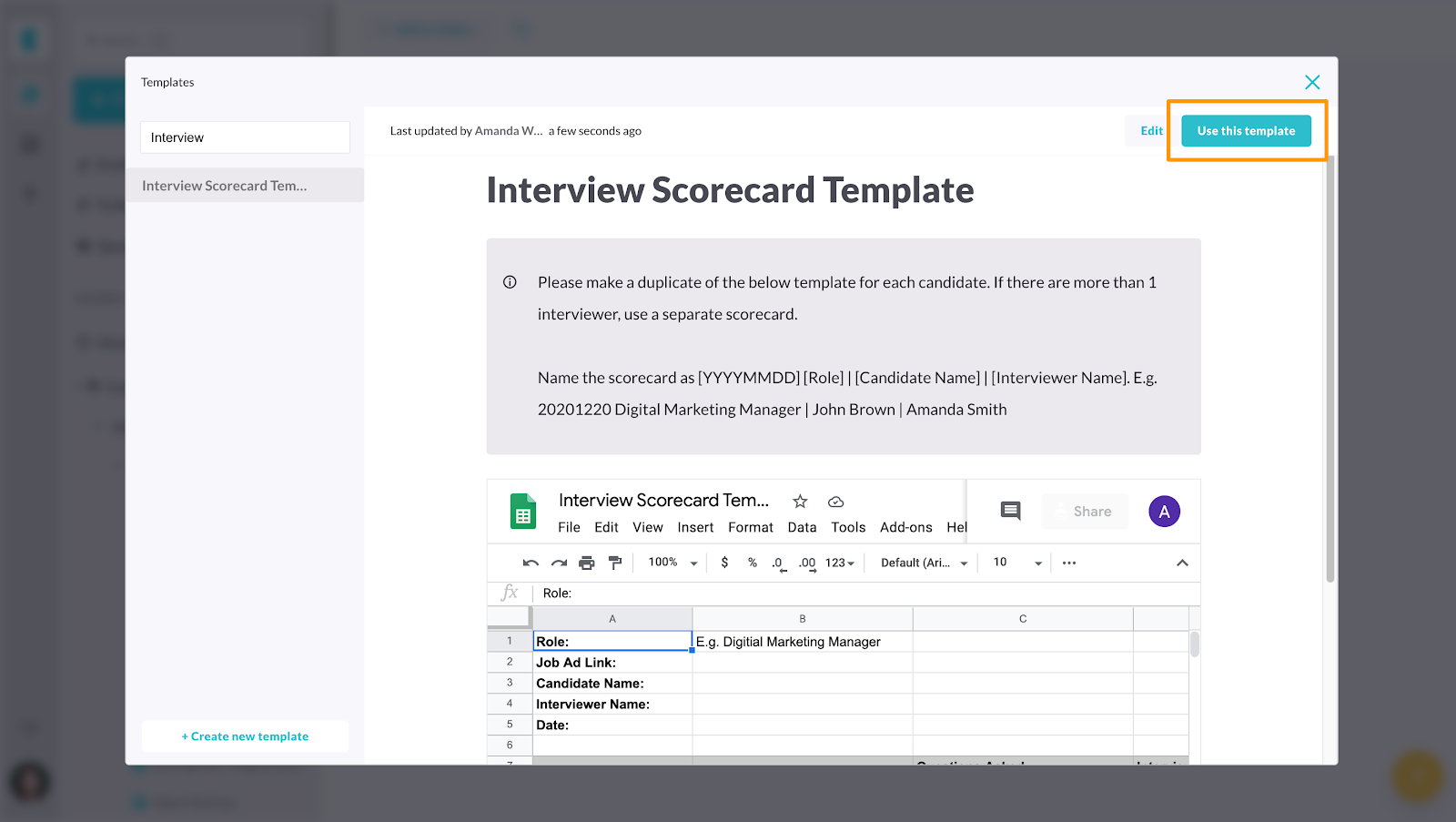
Task: Click the decrease decimal places icon
Action: tap(779, 563)
